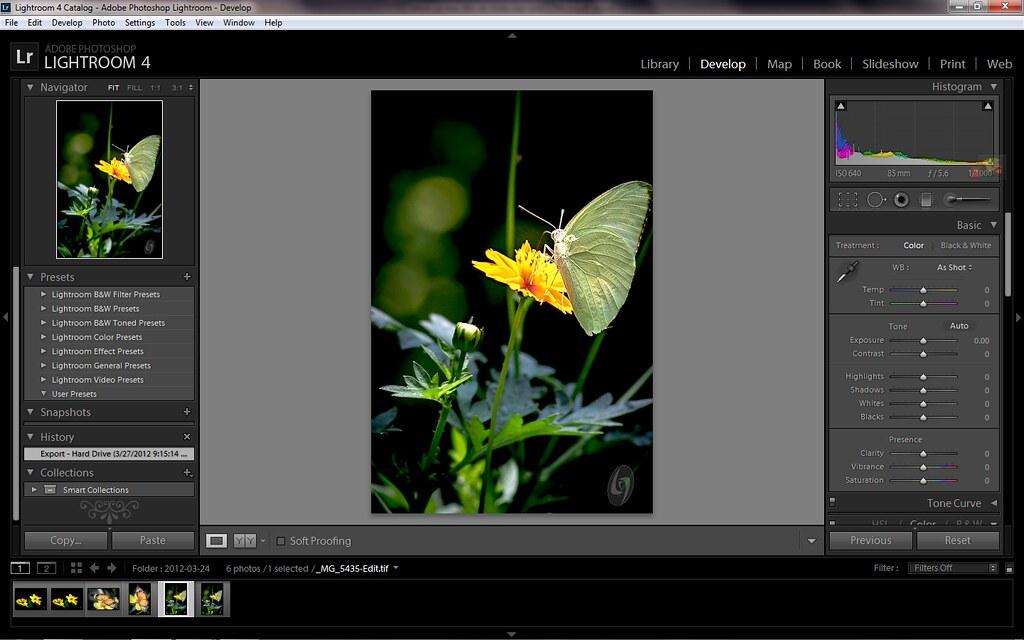
Task: Expand Smart Collections set
Action: (34, 489)
